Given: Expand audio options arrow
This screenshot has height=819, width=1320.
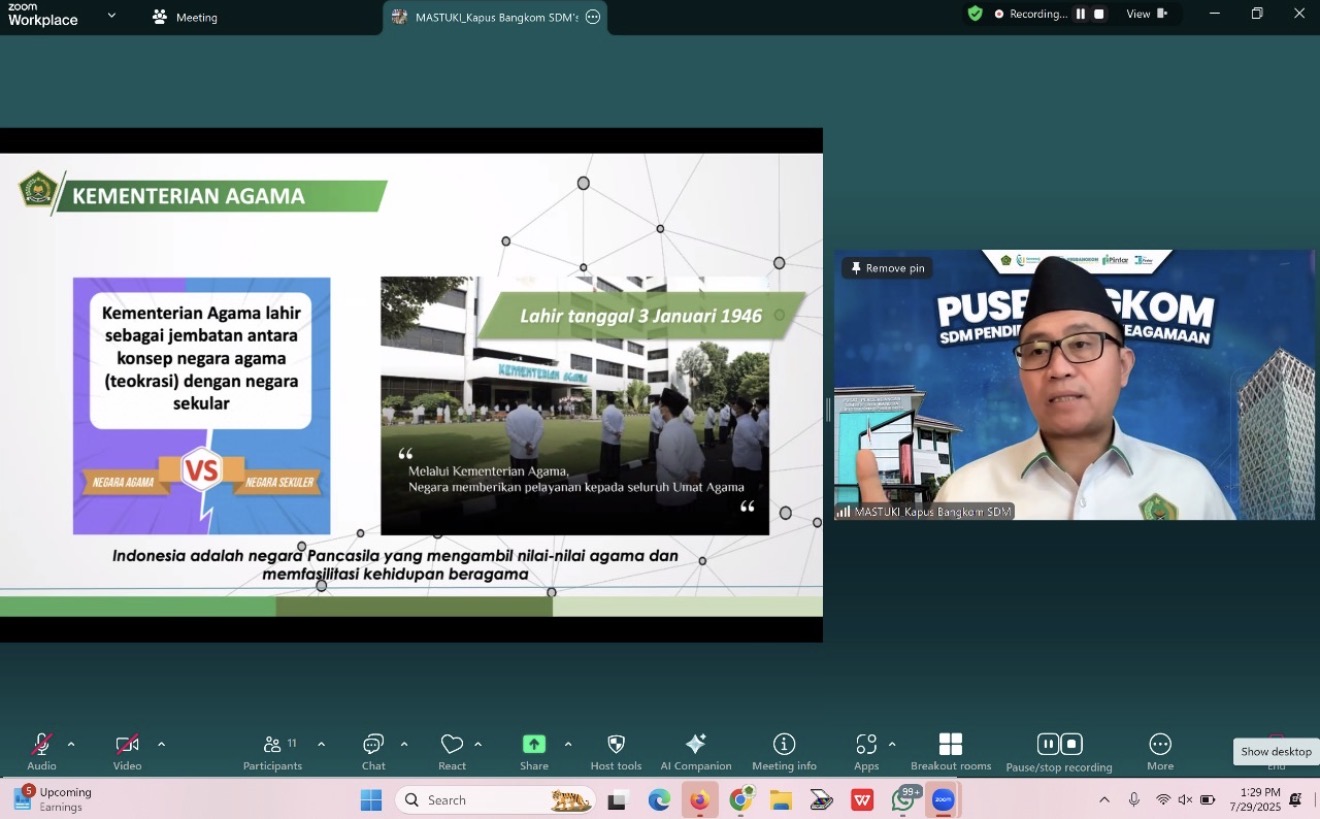Looking at the screenshot, I should pyautogui.click(x=71, y=744).
